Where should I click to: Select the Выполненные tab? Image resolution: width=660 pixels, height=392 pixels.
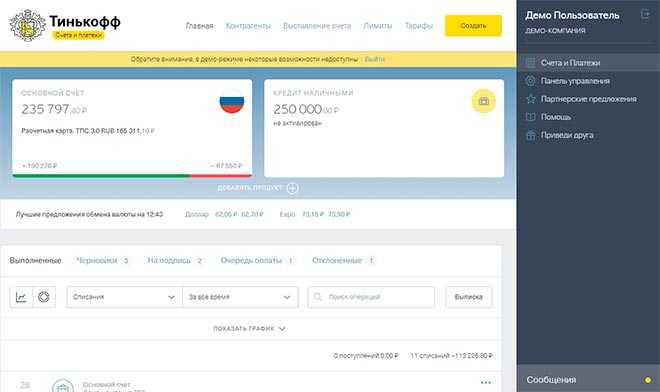[x=35, y=261]
